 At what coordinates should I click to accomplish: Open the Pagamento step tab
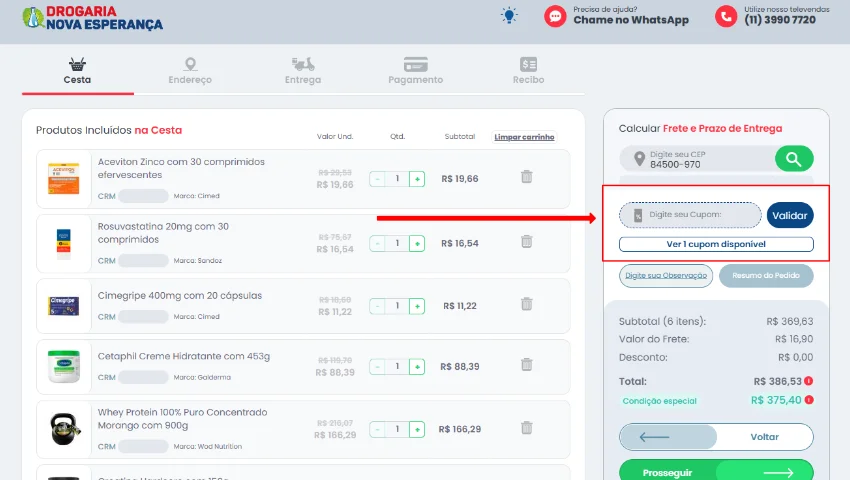415,72
